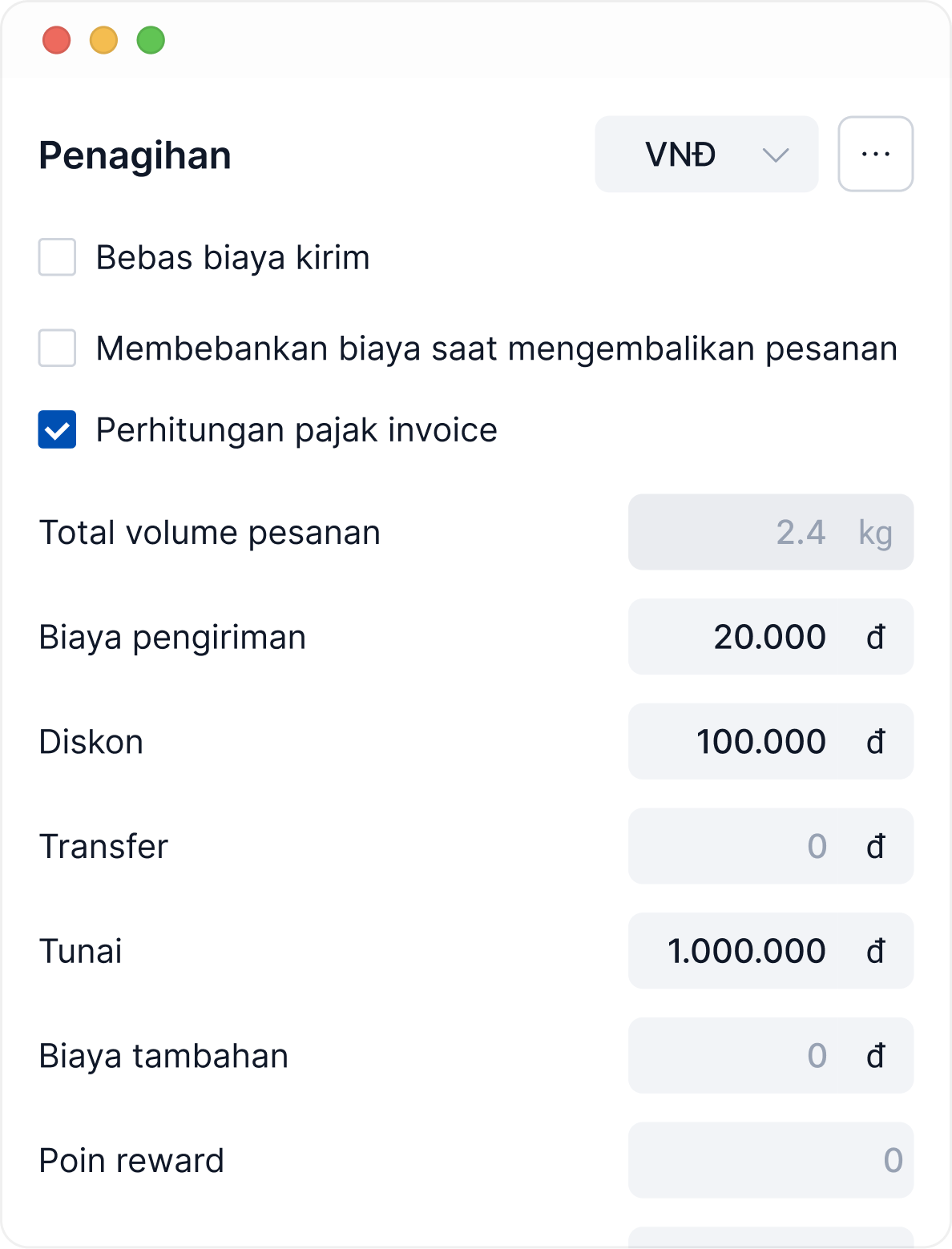Image resolution: width=952 pixels, height=1249 pixels.
Task: Open the three-dot more options button
Action: click(875, 154)
